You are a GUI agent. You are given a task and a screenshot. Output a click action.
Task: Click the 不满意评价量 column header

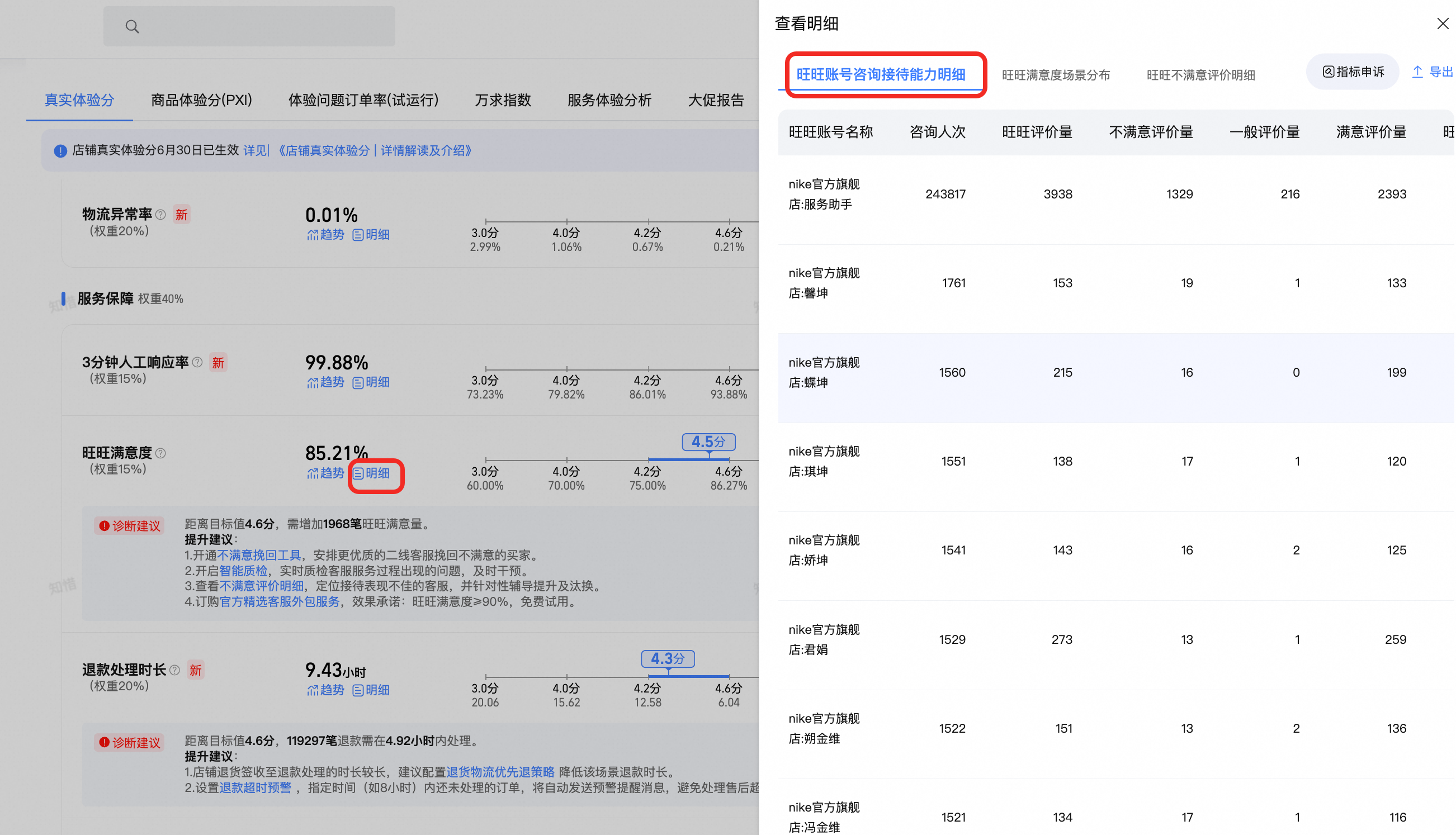click(1151, 132)
